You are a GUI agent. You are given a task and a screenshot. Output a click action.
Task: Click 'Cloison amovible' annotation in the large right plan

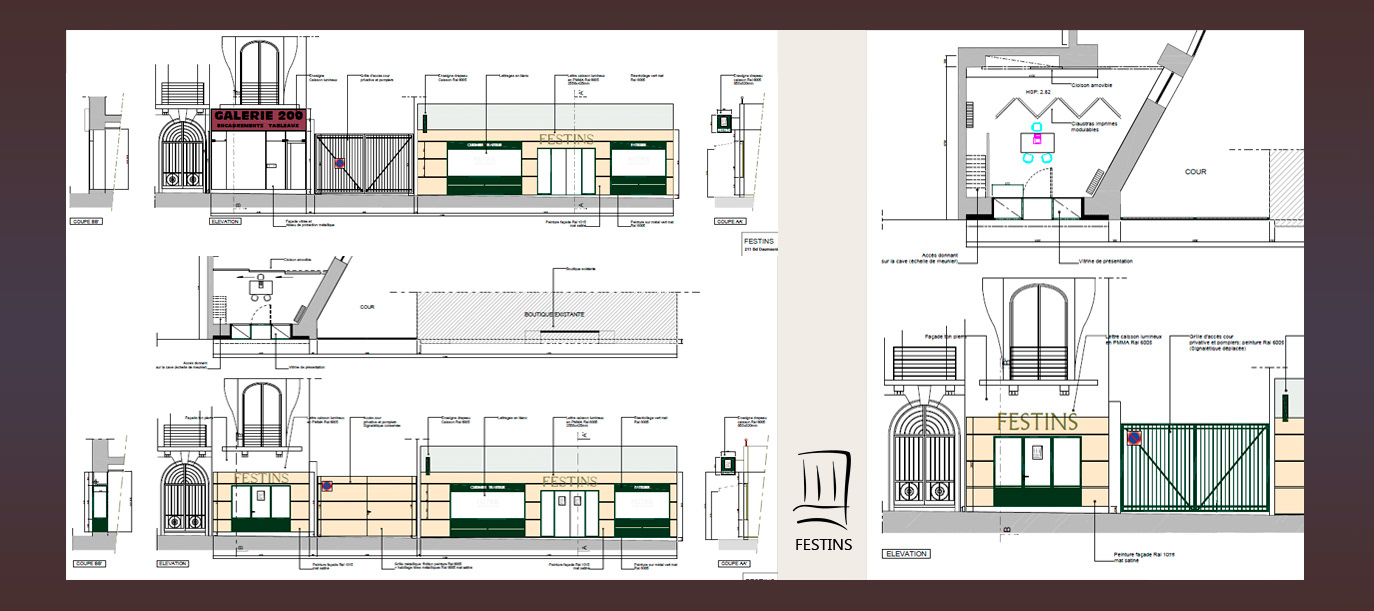[x=1090, y=85]
